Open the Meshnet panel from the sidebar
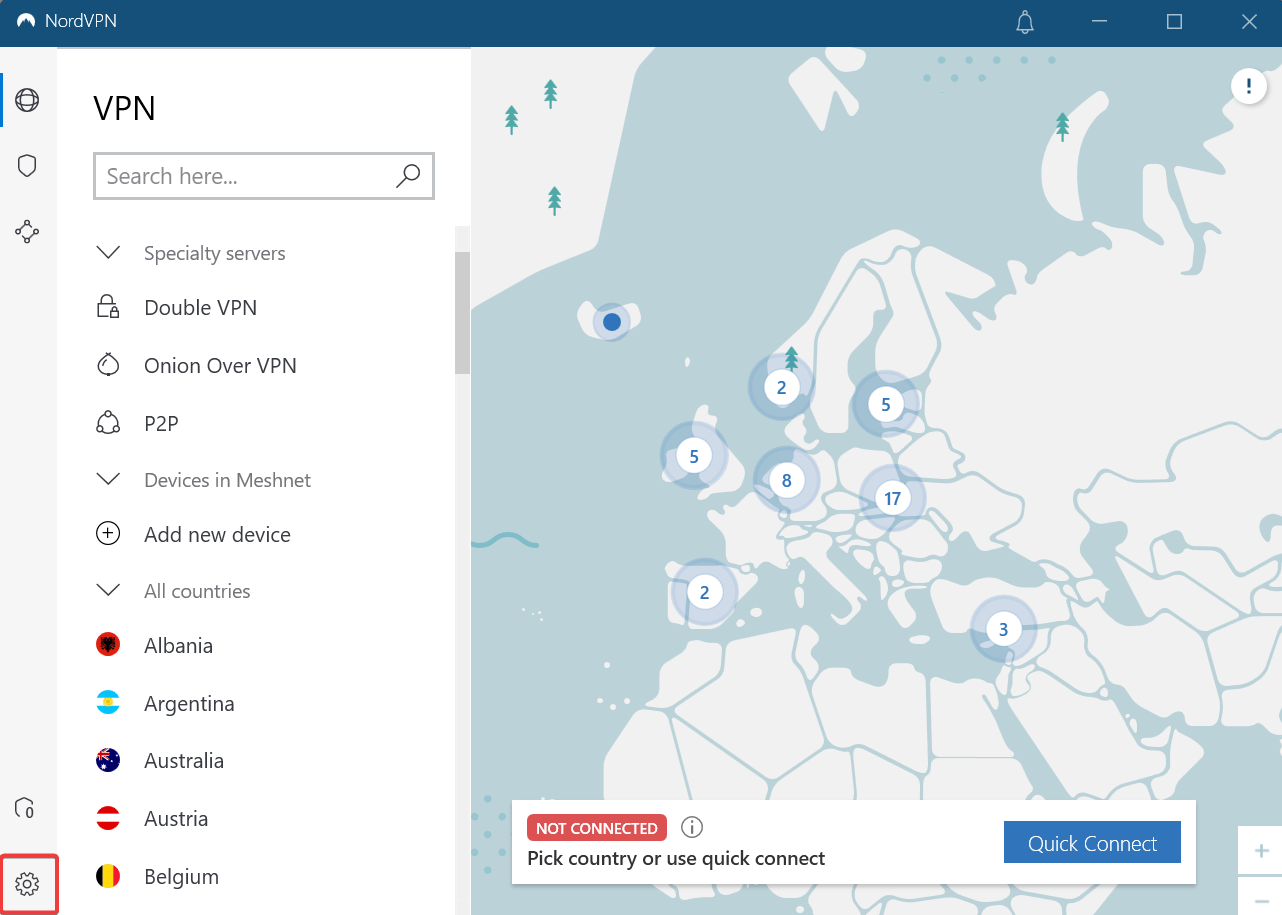The height and width of the screenshot is (915, 1282). click(27, 231)
